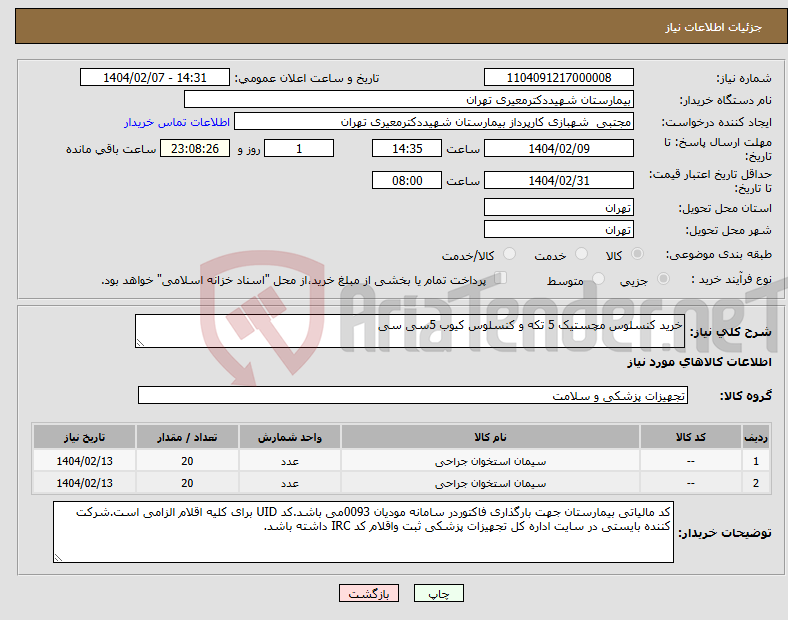Screen dimensions: 788x620
Task: Click date 1404/02/13 in row 1
Action: 84,461
